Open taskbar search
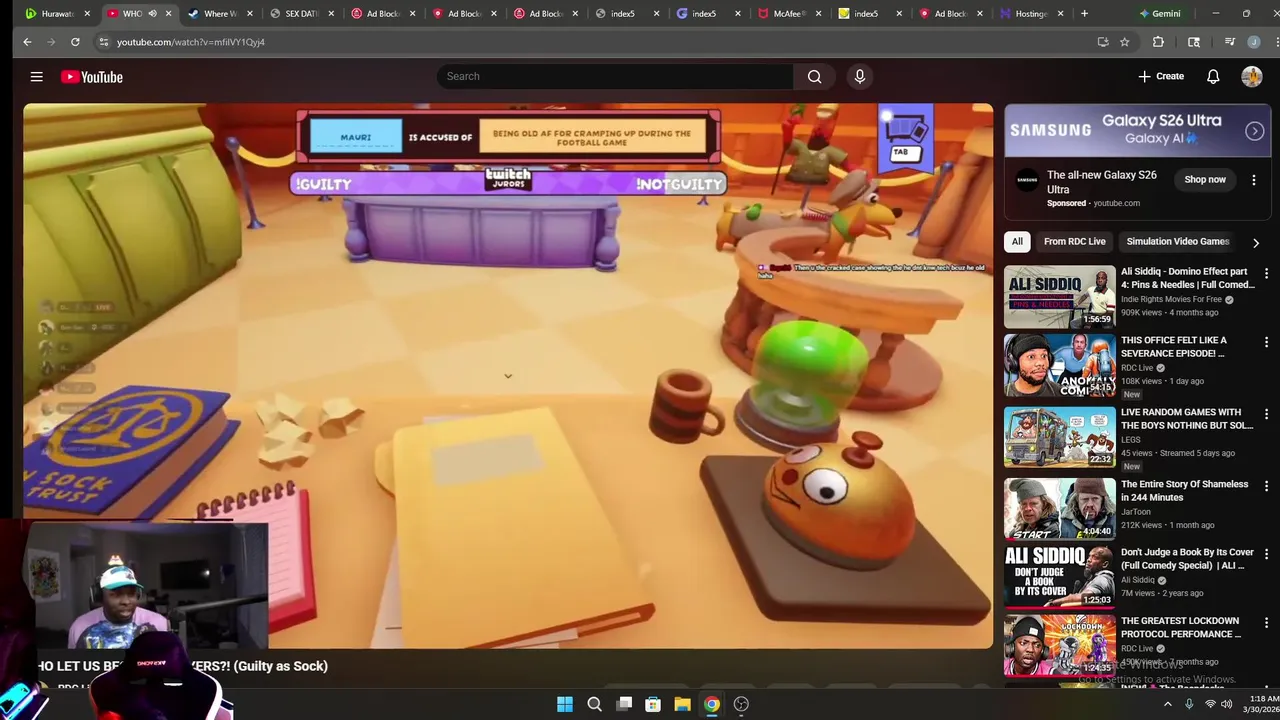Viewport: 1280px width, 720px height. click(x=594, y=704)
